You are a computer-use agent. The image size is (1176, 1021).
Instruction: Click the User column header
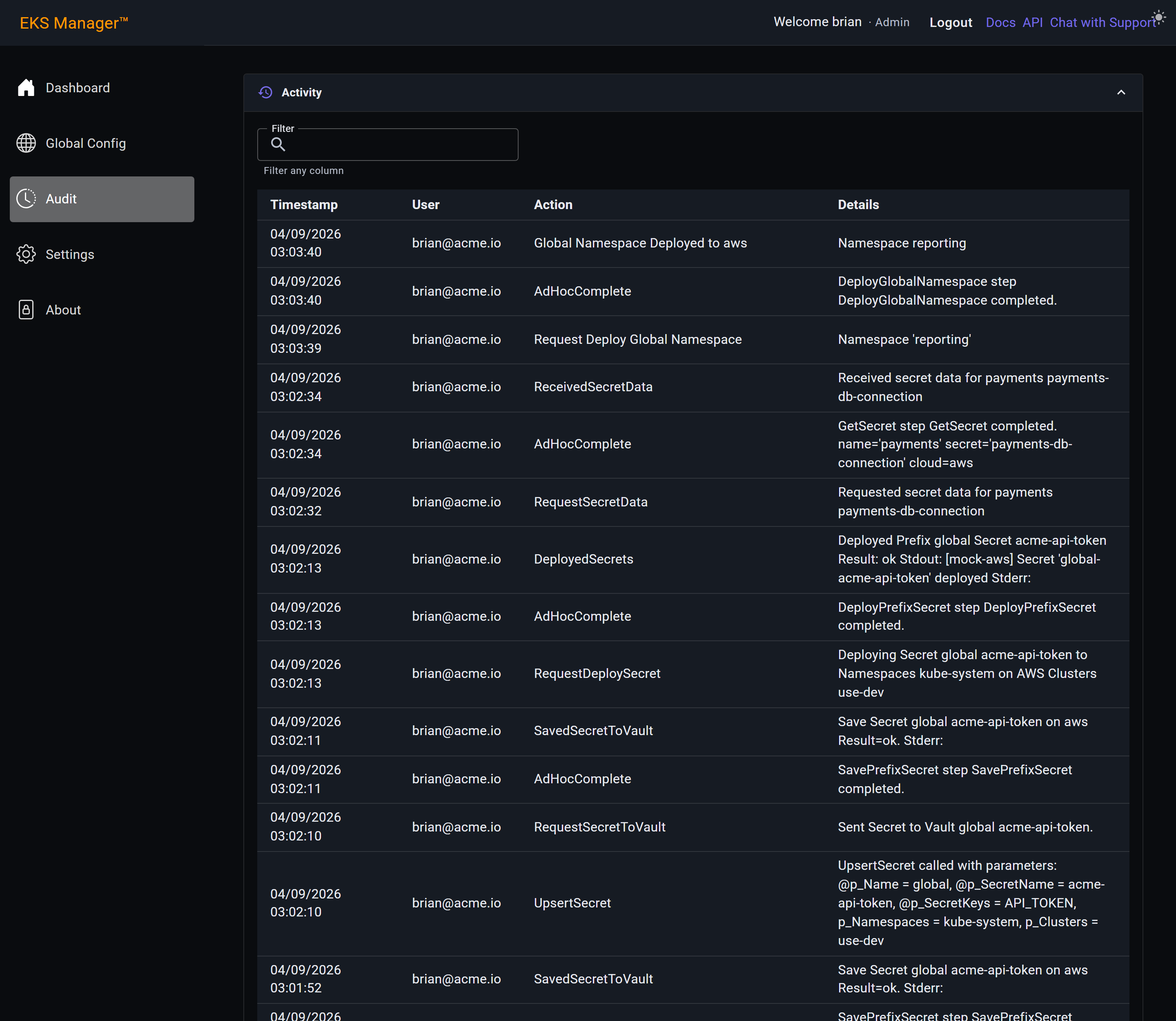click(425, 205)
